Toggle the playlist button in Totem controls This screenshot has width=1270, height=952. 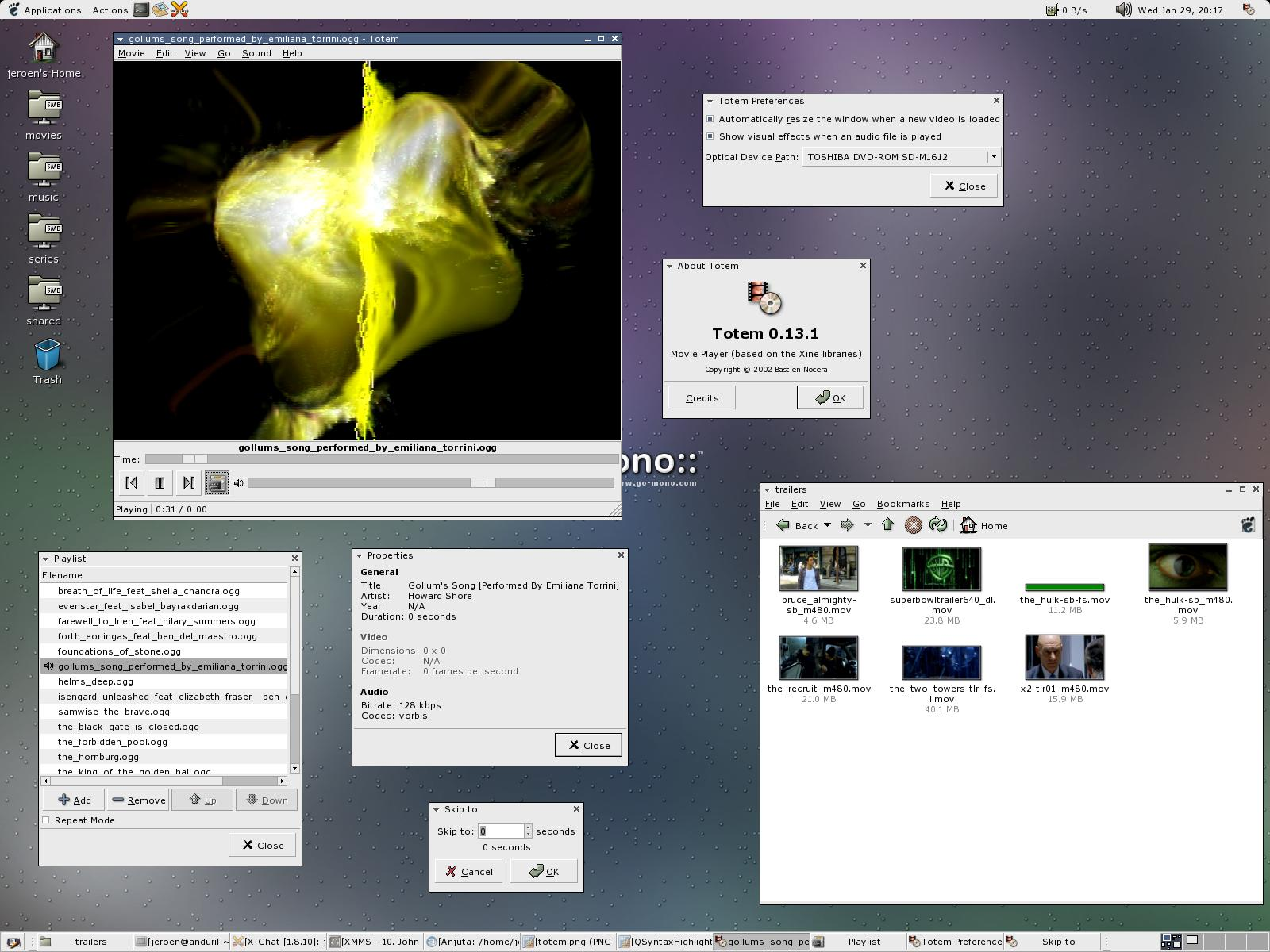pyautogui.click(x=217, y=482)
